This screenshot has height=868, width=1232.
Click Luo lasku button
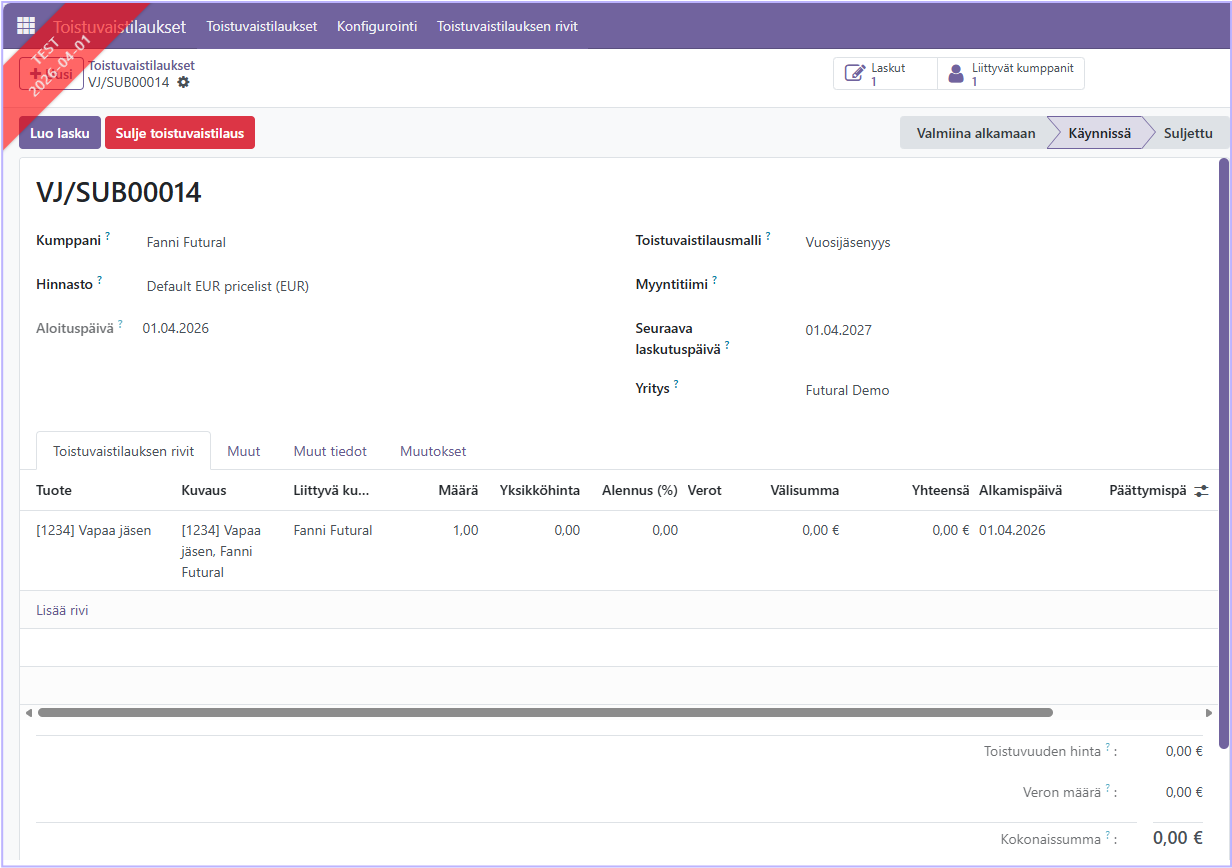[60, 133]
